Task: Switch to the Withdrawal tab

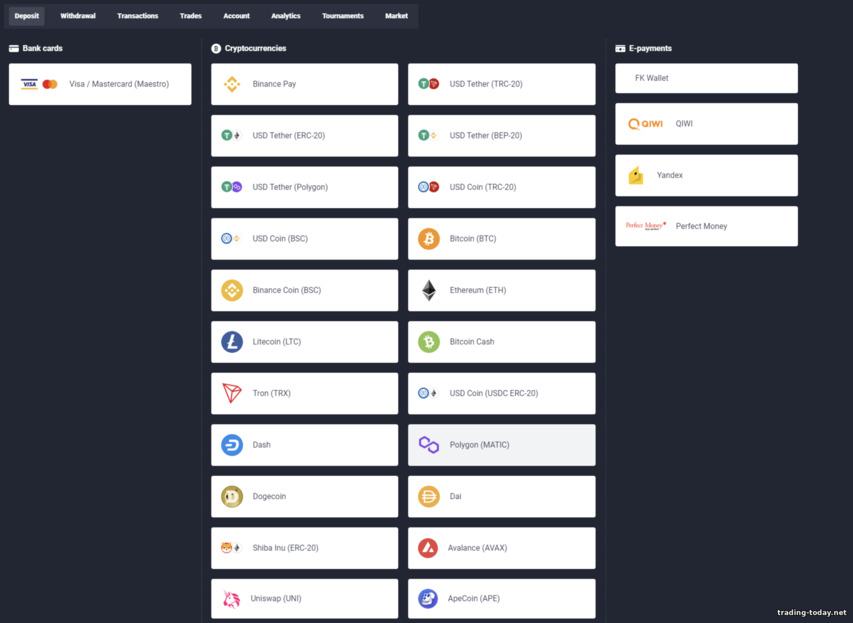Action: click(x=77, y=15)
